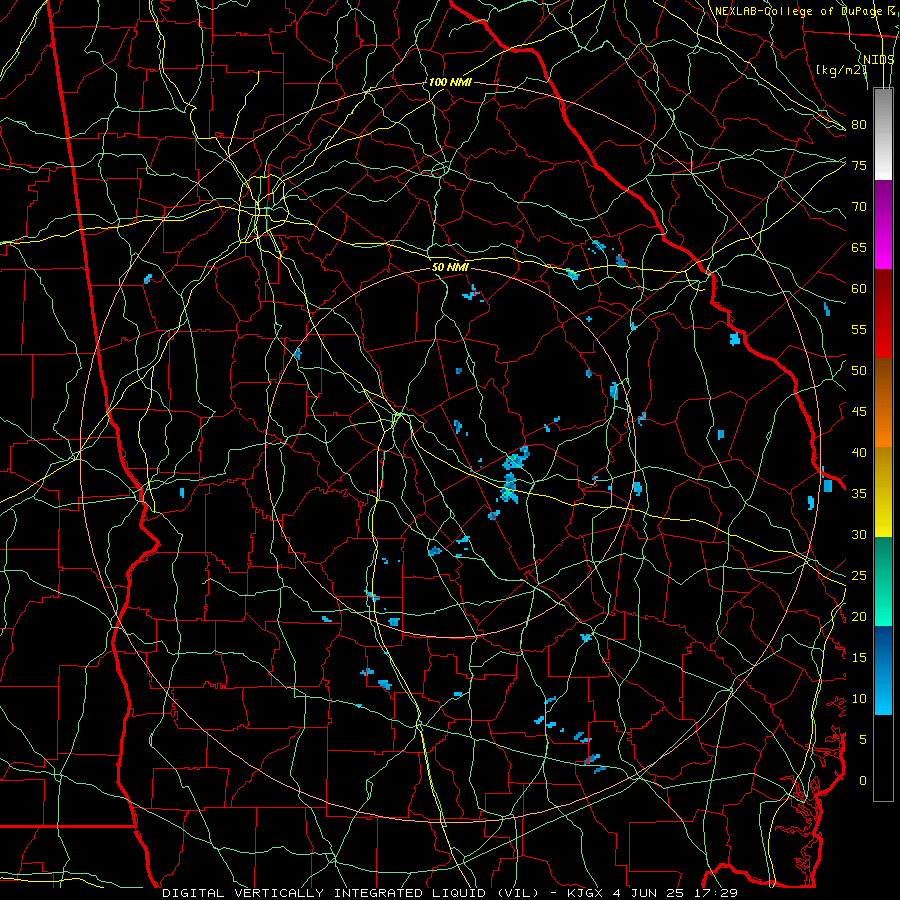Click the 15 value on the scale
This screenshot has width=900, height=900.
click(x=859, y=658)
